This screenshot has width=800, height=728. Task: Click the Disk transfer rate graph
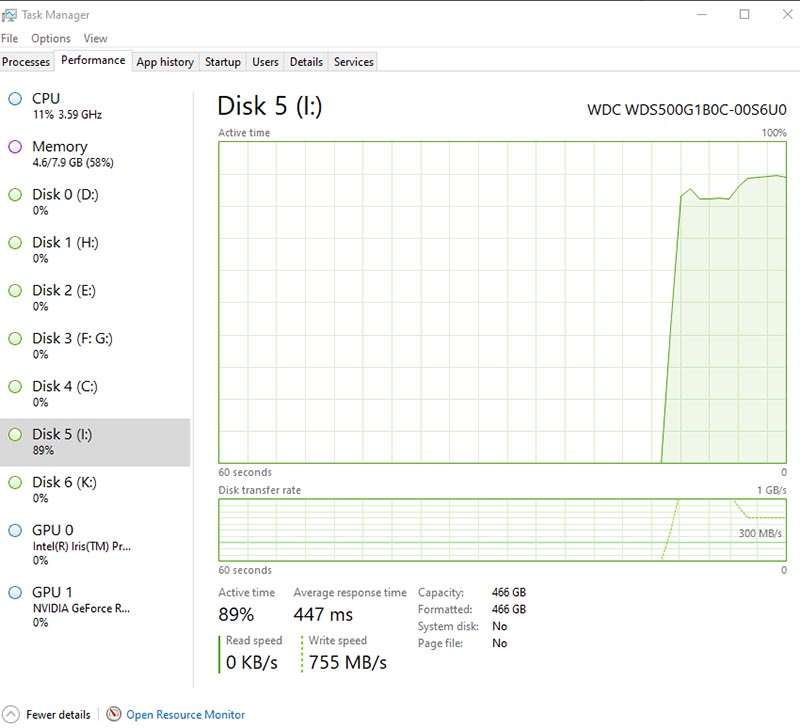coord(503,530)
